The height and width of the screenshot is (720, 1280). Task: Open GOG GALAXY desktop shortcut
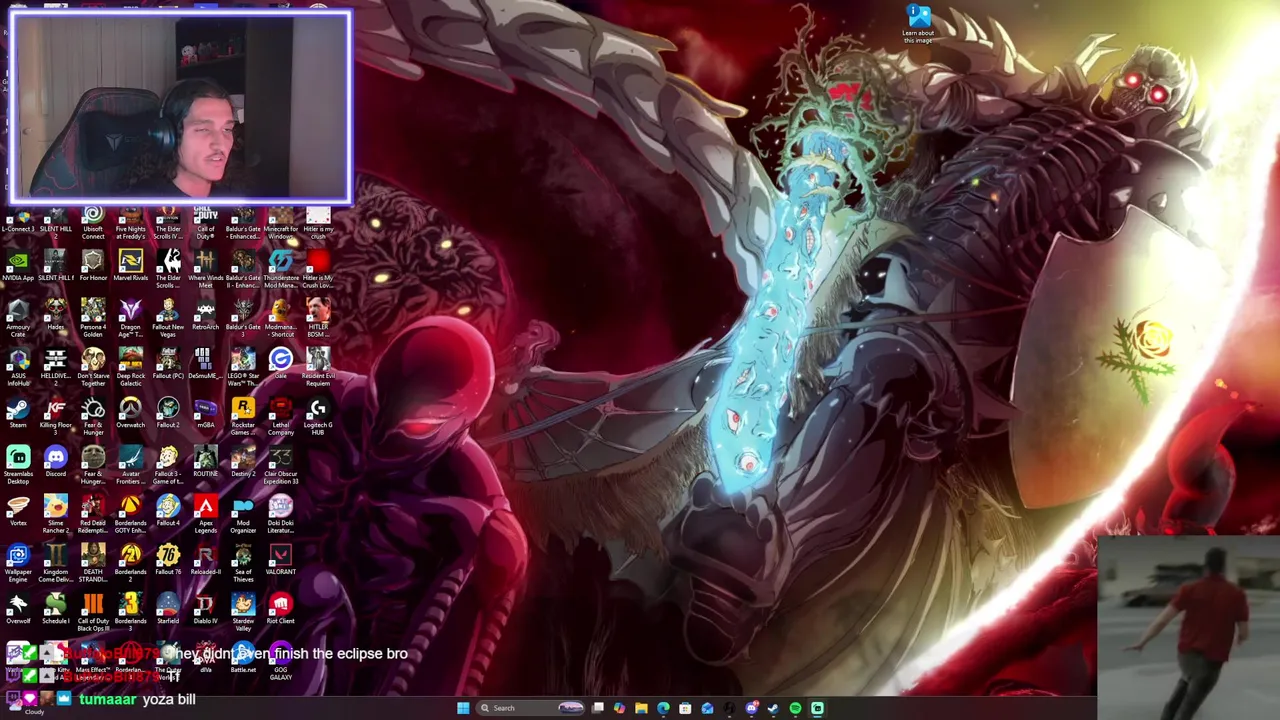280,660
